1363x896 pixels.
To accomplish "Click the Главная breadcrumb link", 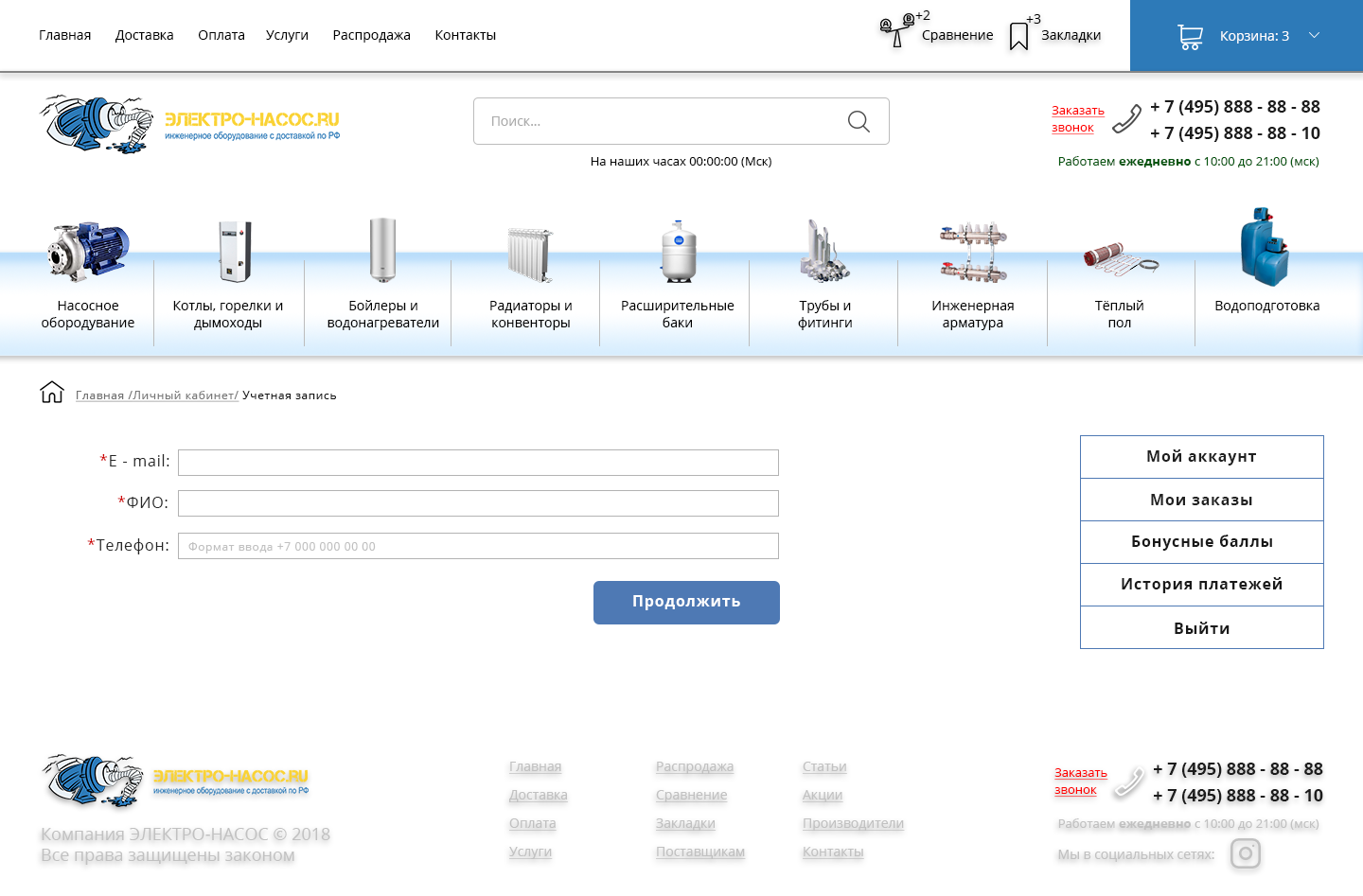I will [100, 395].
